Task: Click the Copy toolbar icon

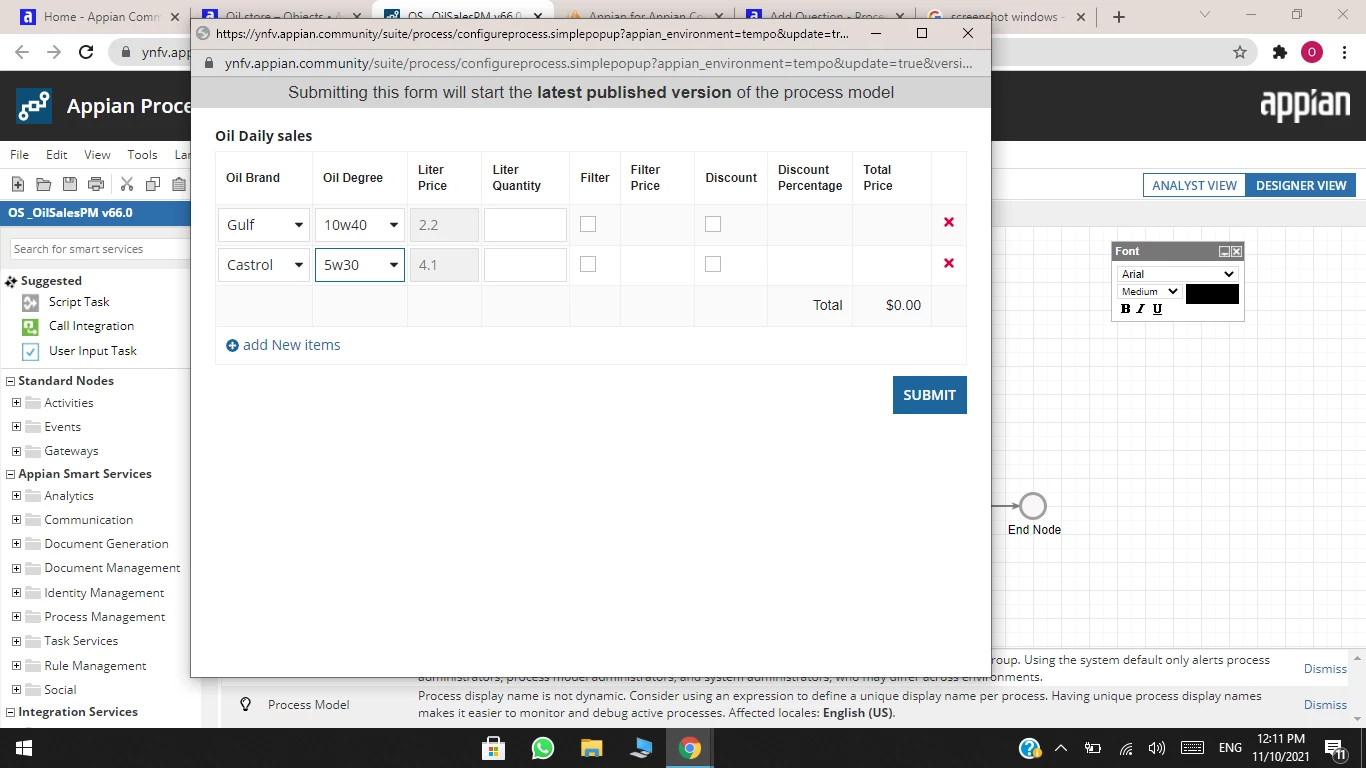Action: 153,184
